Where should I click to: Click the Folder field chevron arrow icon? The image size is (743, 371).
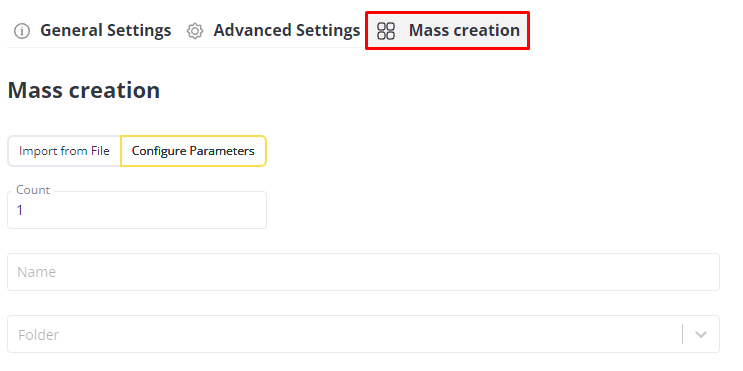click(x=701, y=335)
